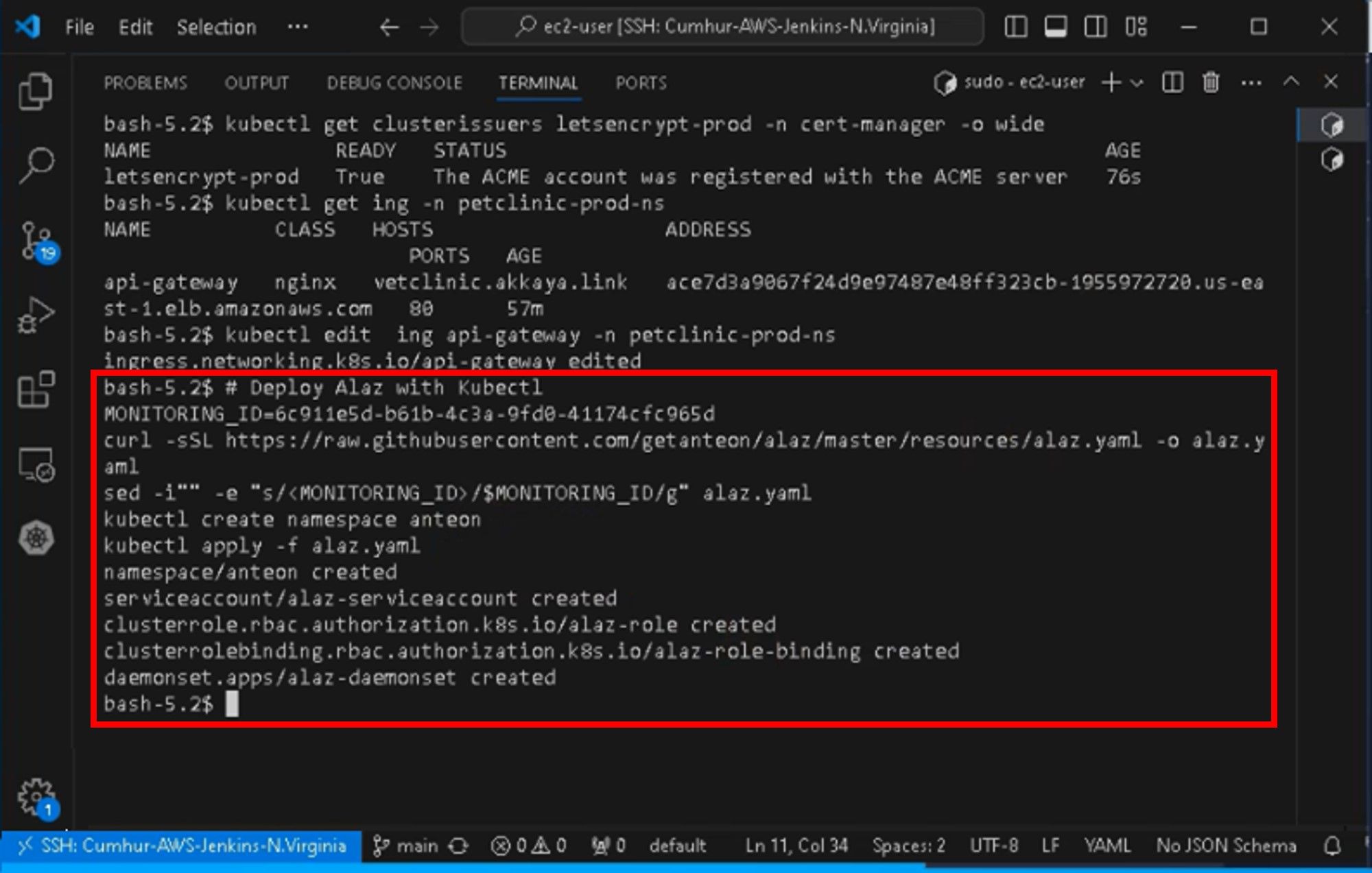
Task: Open the Search view icon
Action: tap(36, 165)
